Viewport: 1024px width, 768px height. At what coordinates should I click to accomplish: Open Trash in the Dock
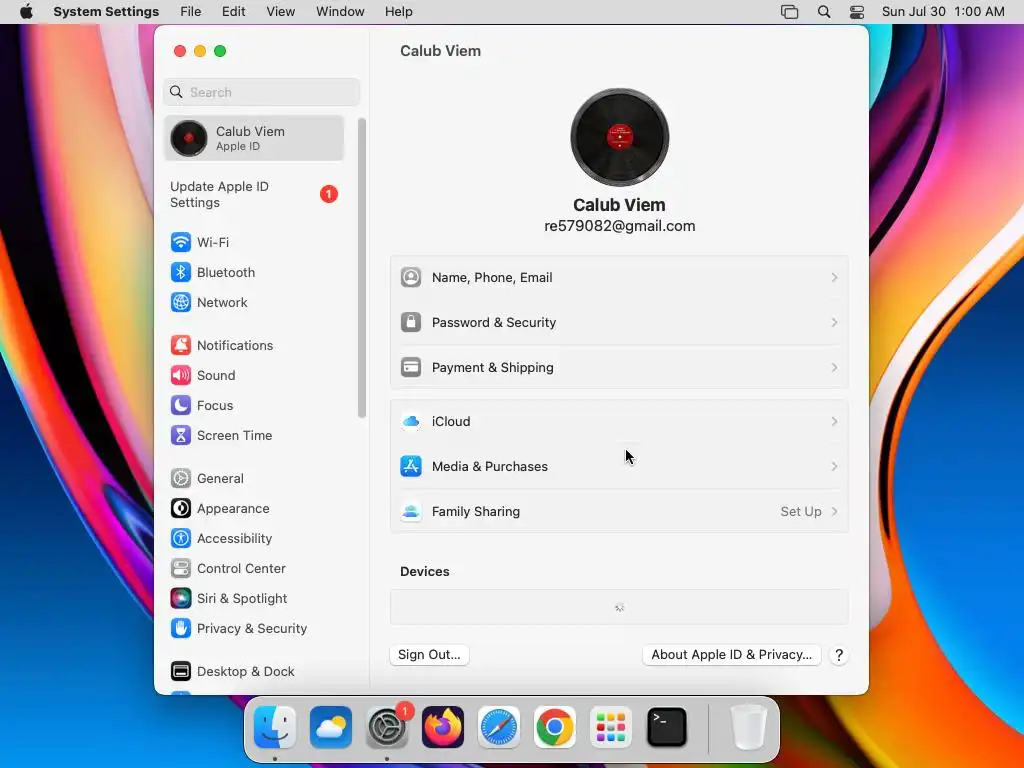click(x=749, y=727)
